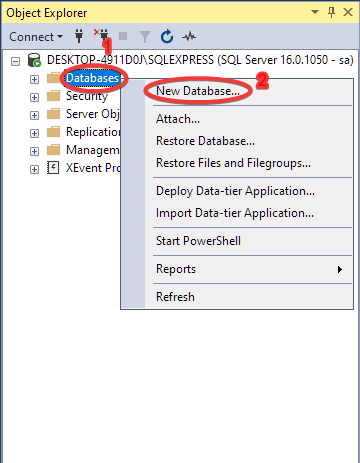Select the Server Objects tree label

point(93,114)
